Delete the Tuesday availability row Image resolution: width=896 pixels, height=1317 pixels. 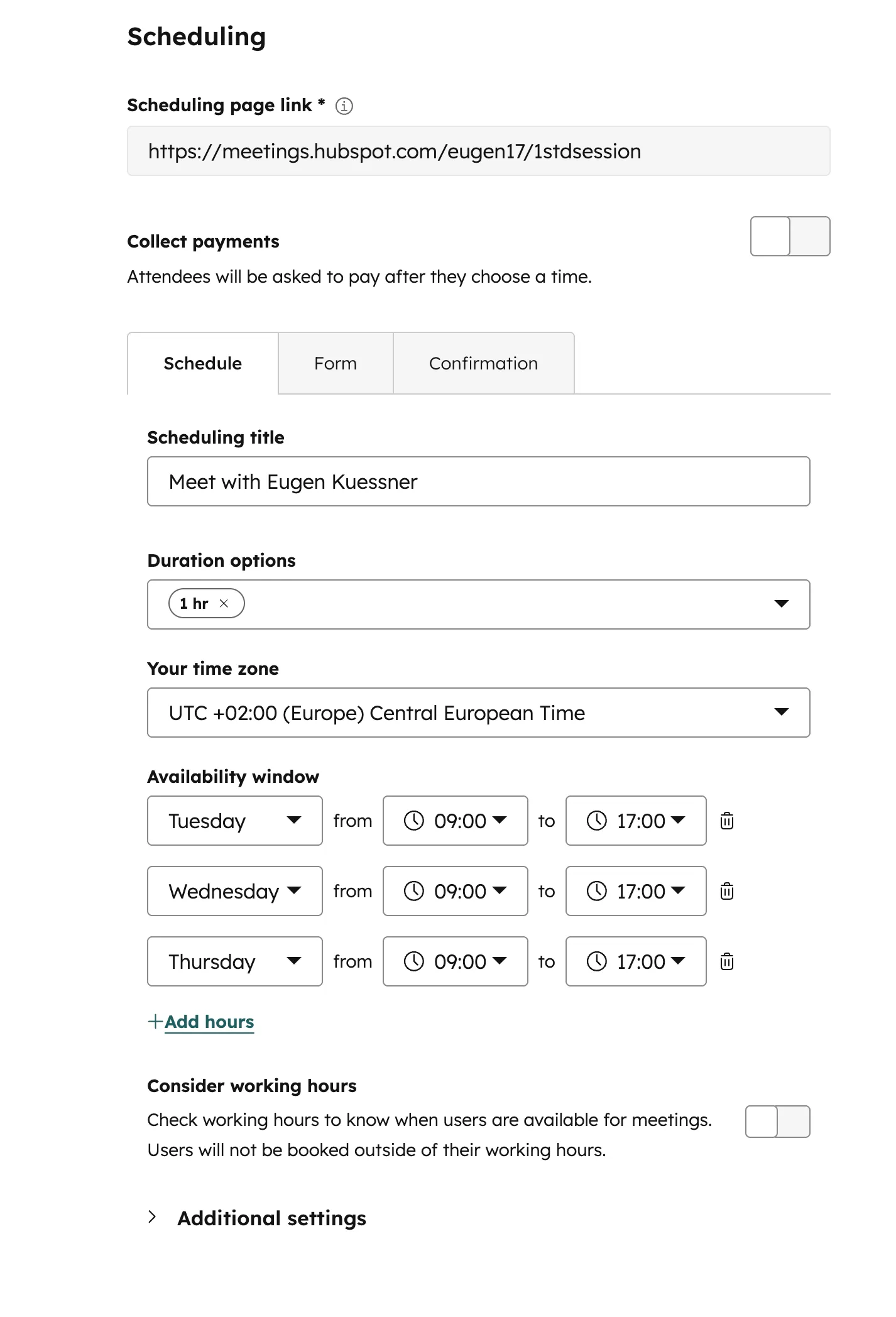(727, 821)
